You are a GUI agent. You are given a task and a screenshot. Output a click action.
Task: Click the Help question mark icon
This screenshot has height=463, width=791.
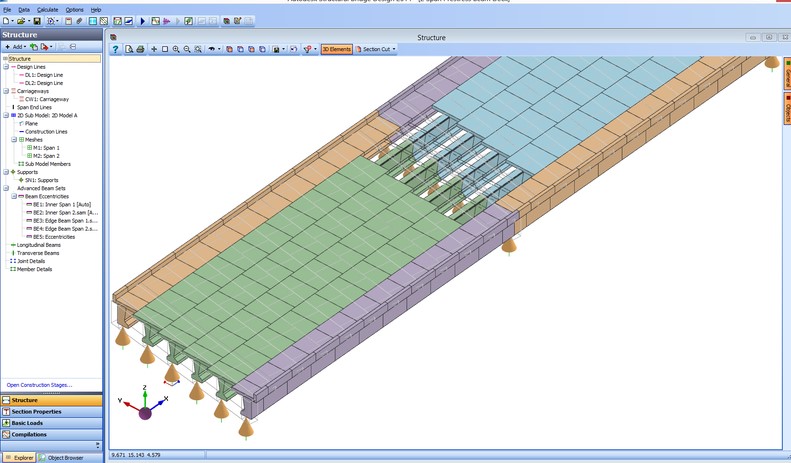point(115,49)
